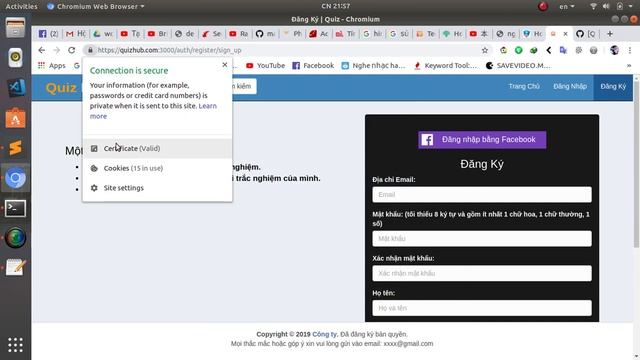The width and height of the screenshot is (640, 360).
Task: Open the Facebook bookmark
Action: (x=313, y=65)
